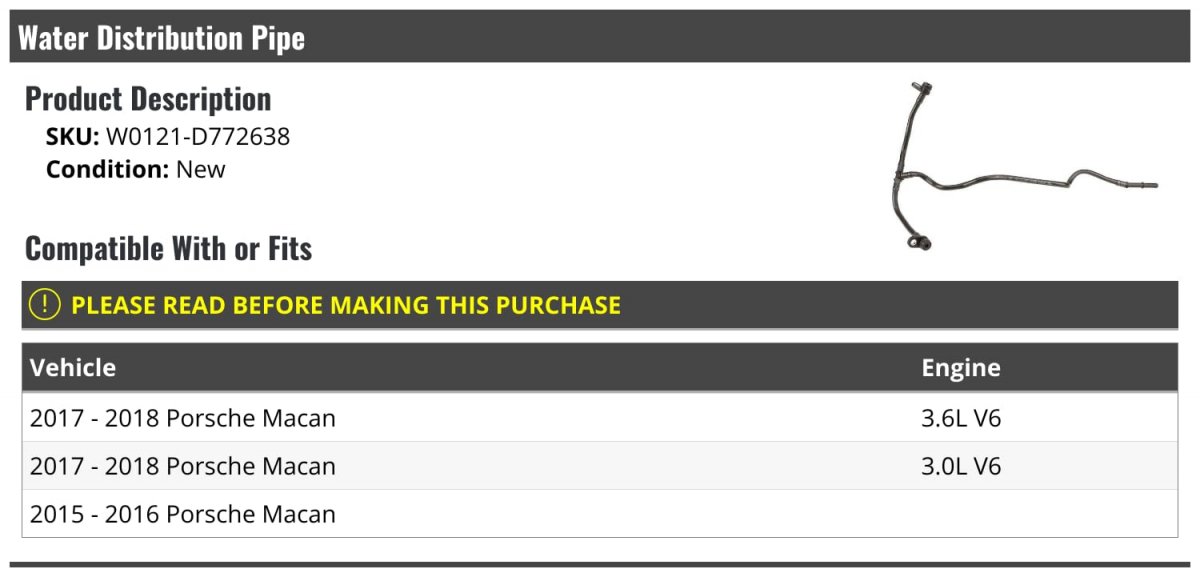The image size is (1200, 577).
Task: Select the 2015 - 2016 Porsche Macan entry
Action: [x=183, y=514]
